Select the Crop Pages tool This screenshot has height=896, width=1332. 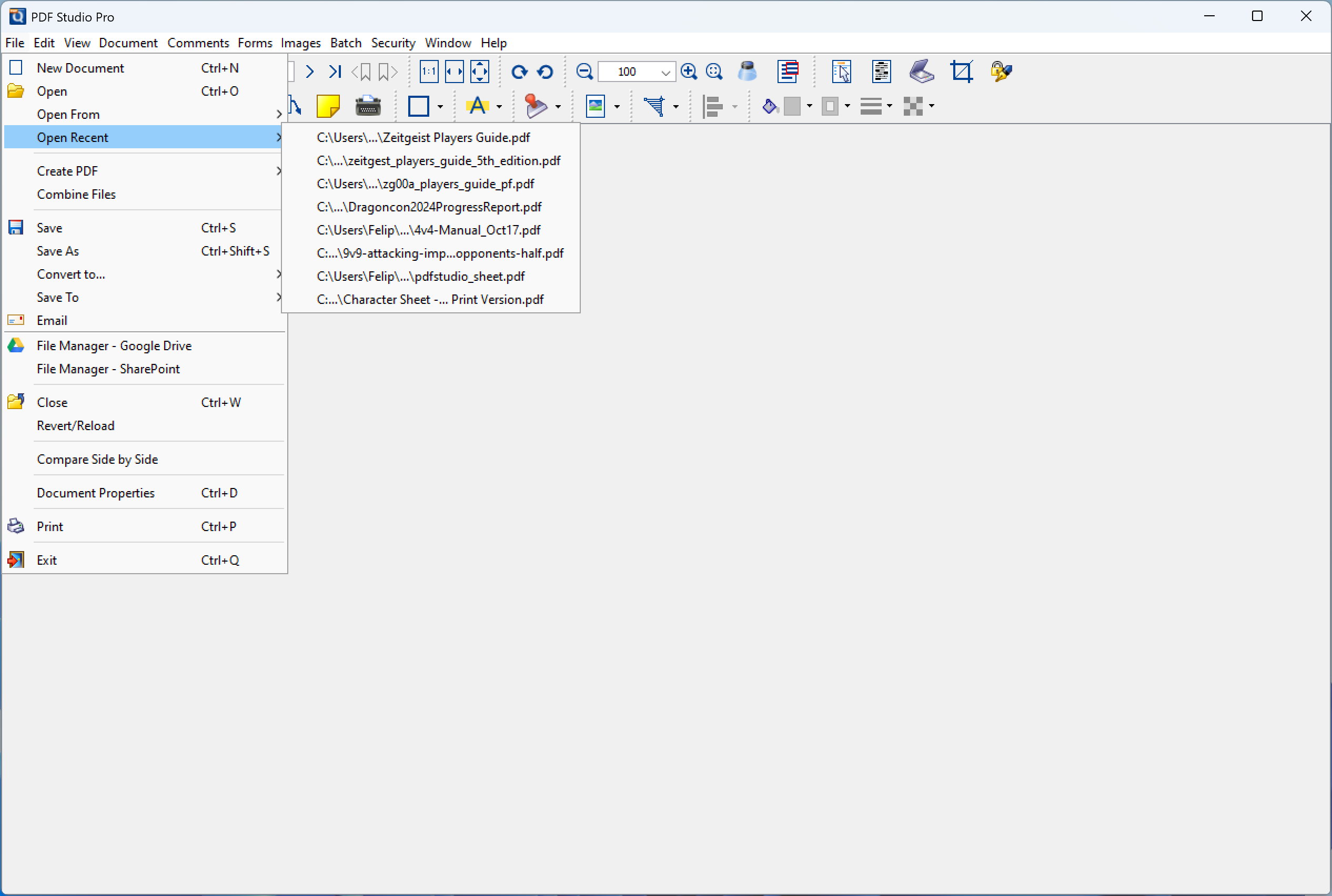click(x=962, y=72)
